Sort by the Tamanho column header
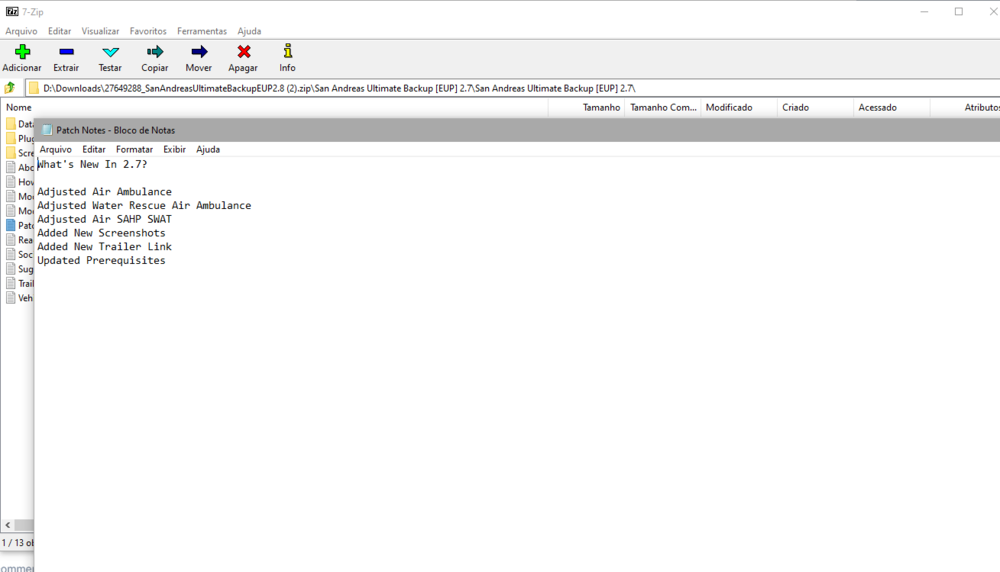 [587, 107]
